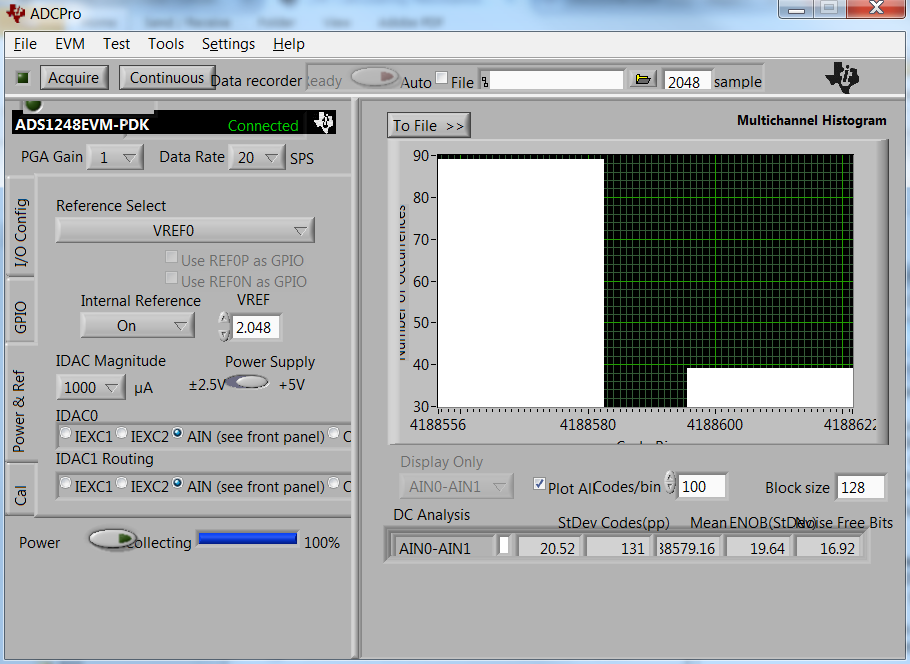This screenshot has height=664, width=910.
Task: Click the Texas Instruments logo in toolbar
Action: 842,77
